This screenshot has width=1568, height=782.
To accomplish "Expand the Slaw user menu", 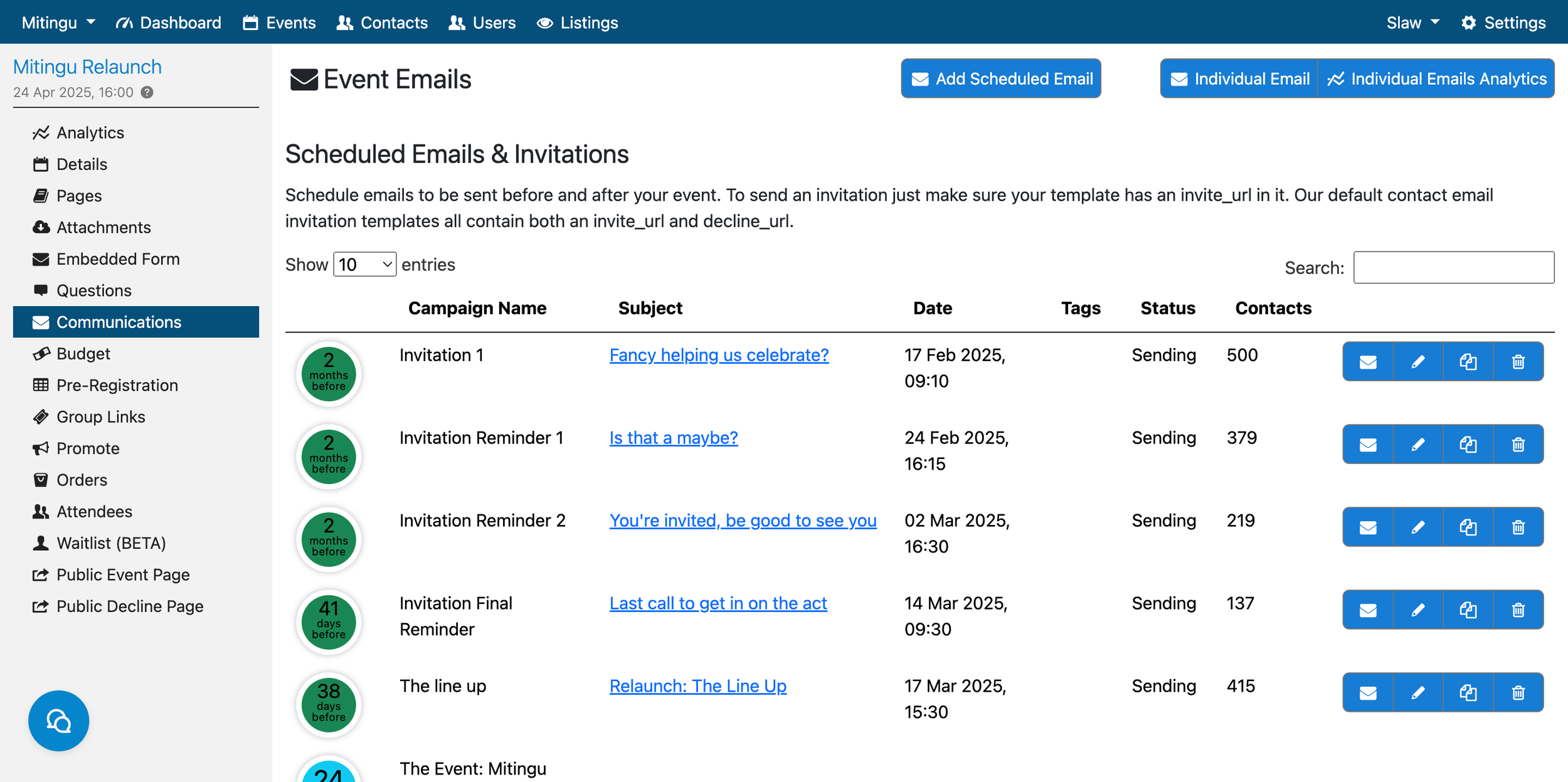I will pyautogui.click(x=1412, y=23).
